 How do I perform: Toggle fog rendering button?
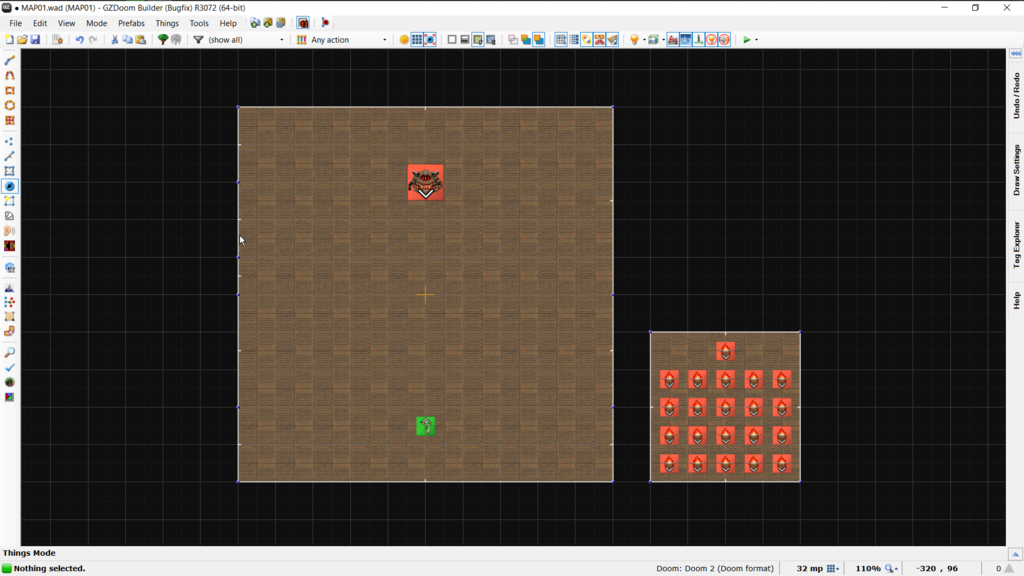[x=673, y=40]
